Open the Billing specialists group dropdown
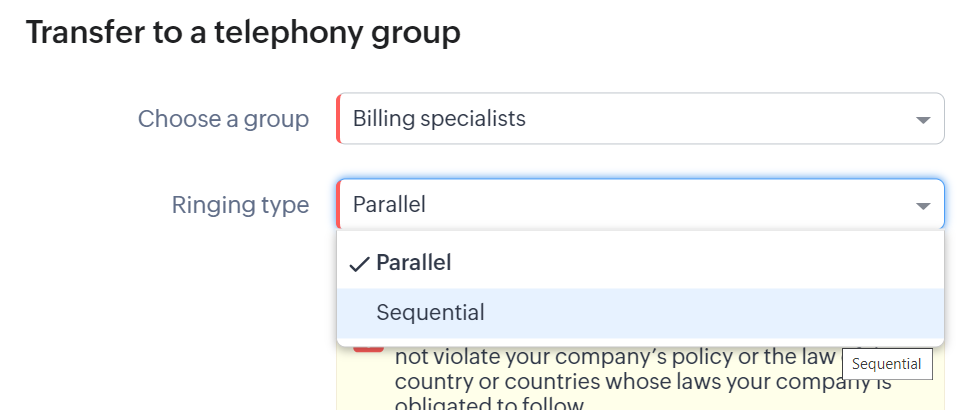This screenshot has width=963, height=410. pos(640,119)
